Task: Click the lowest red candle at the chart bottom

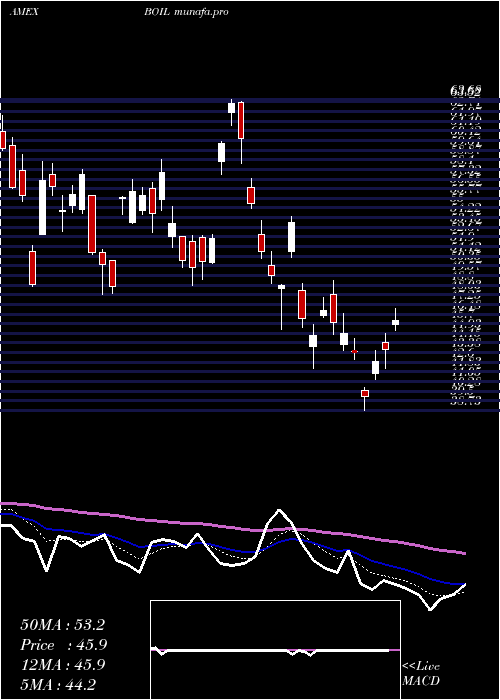Action: tap(365, 393)
